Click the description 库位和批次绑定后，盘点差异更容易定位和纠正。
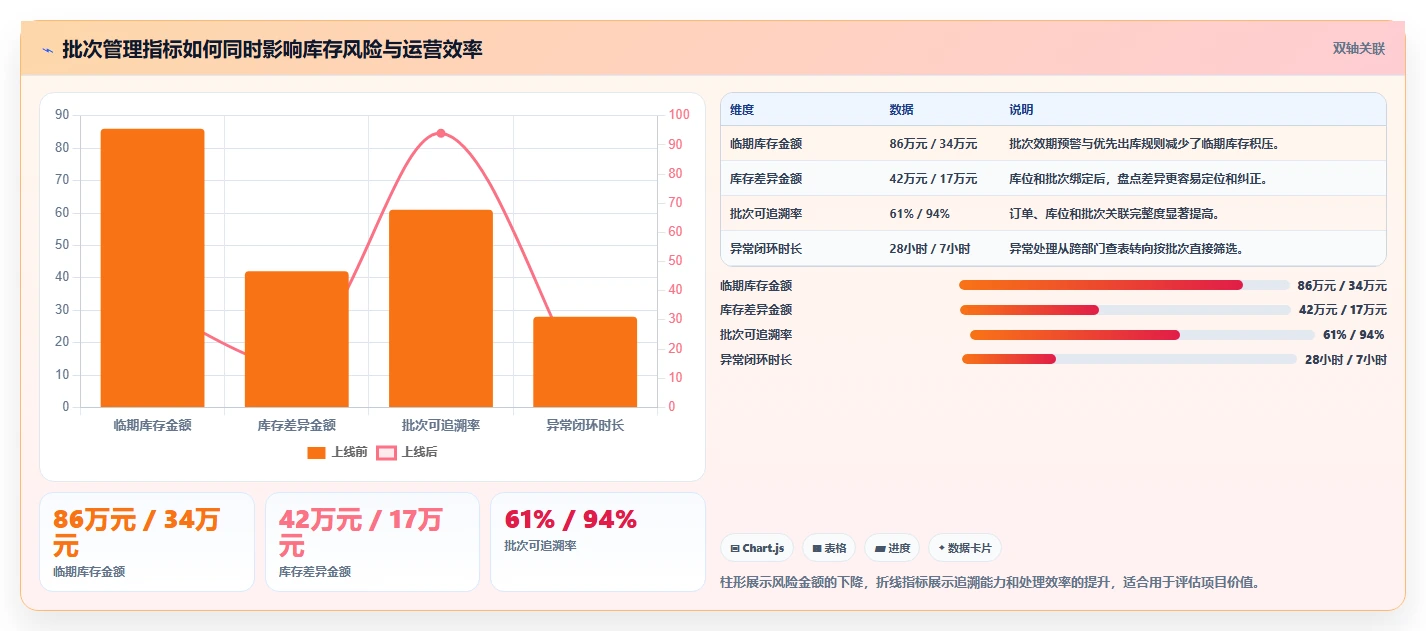1426x631 pixels. pos(1139,179)
